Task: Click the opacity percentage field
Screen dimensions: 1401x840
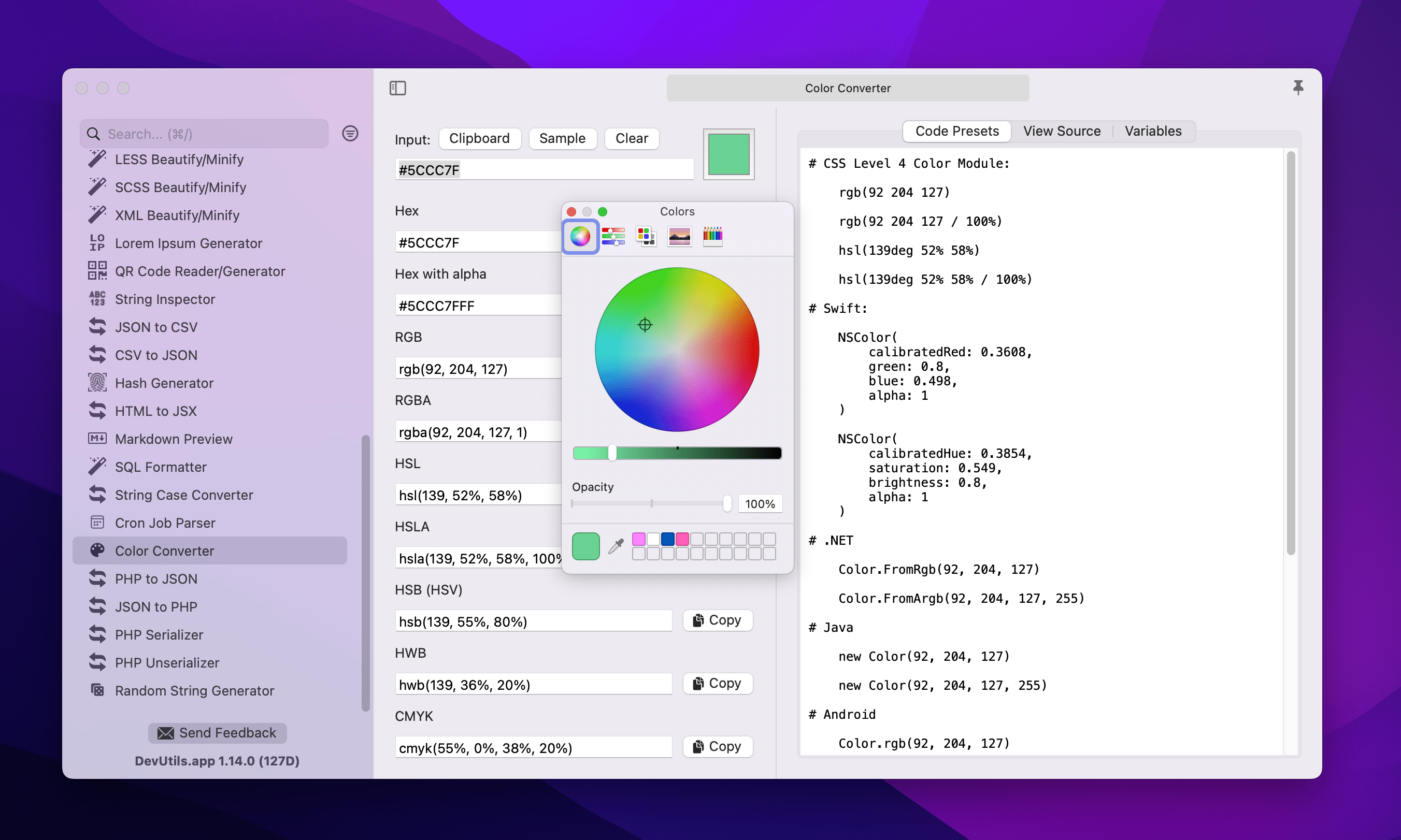Action: [x=760, y=504]
